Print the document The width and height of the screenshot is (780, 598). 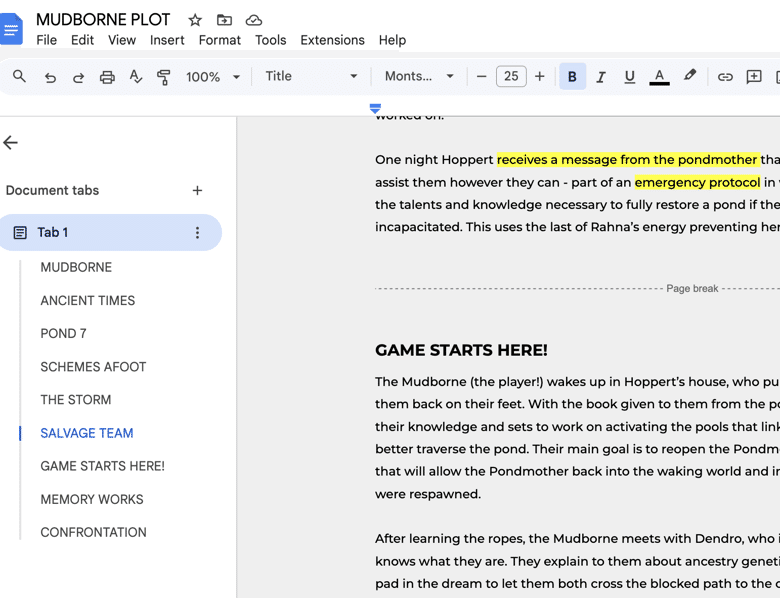(x=107, y=77)
